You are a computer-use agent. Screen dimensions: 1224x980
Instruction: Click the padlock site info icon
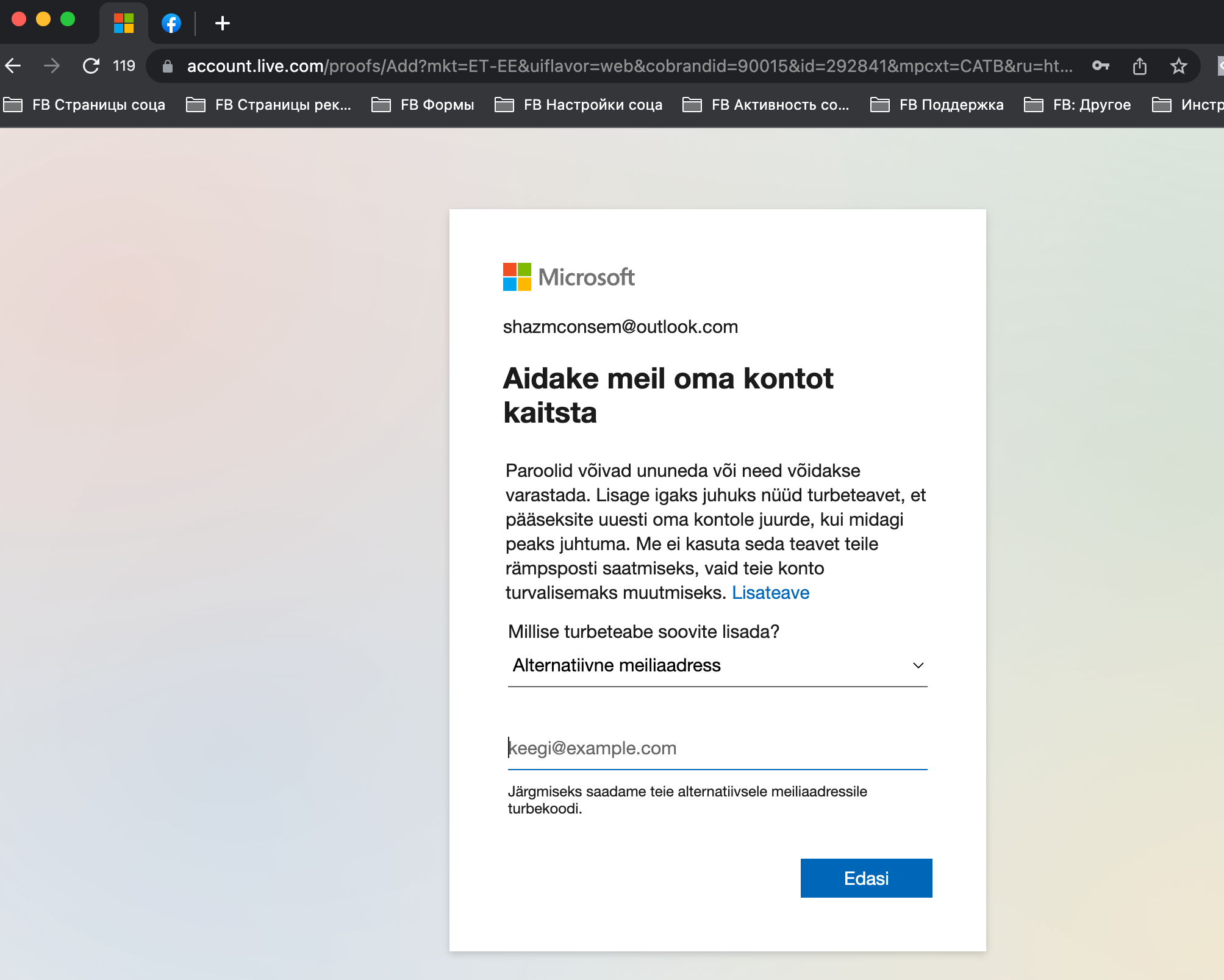tap(168, 66)
